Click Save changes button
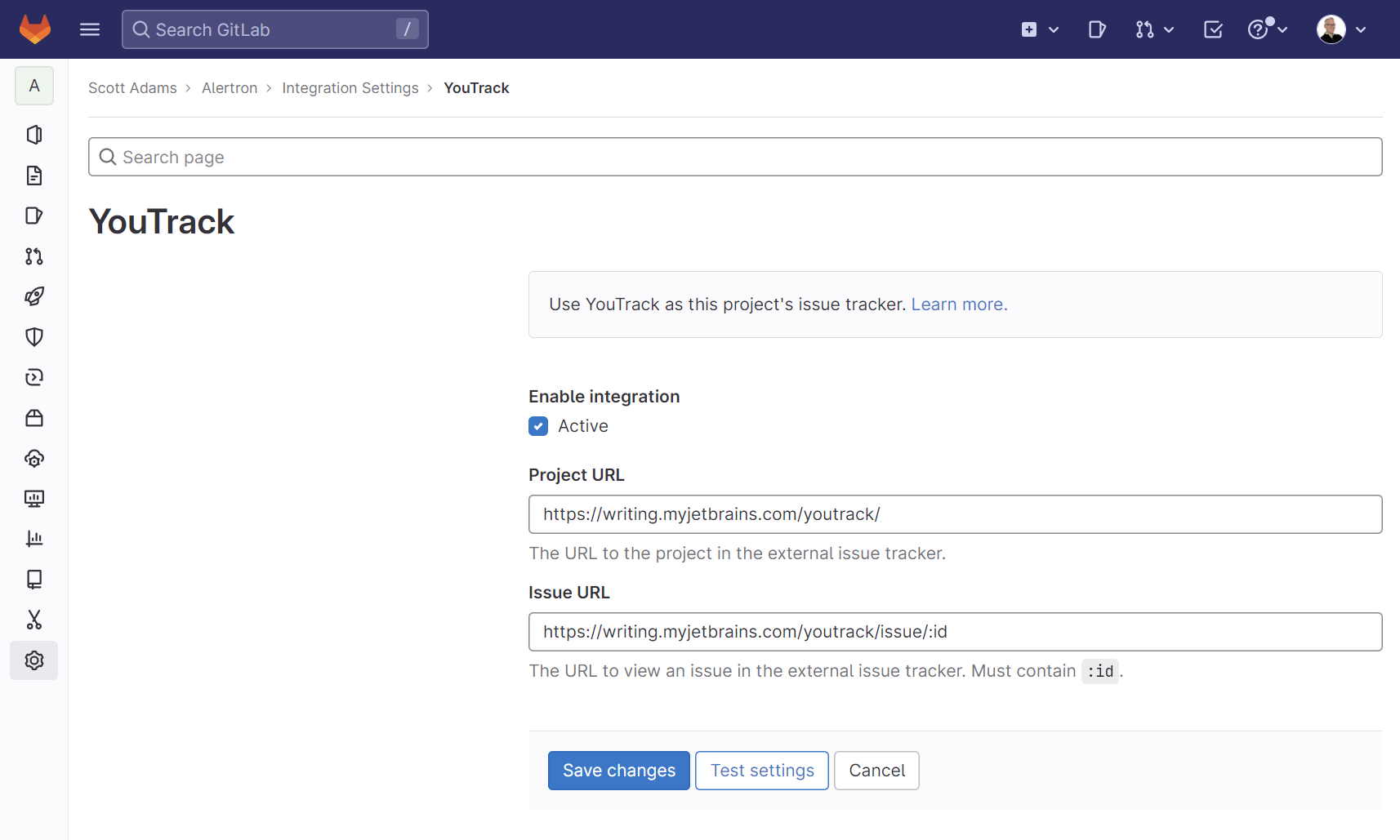This screenshot has width=1400, height=840. [619, 771]
